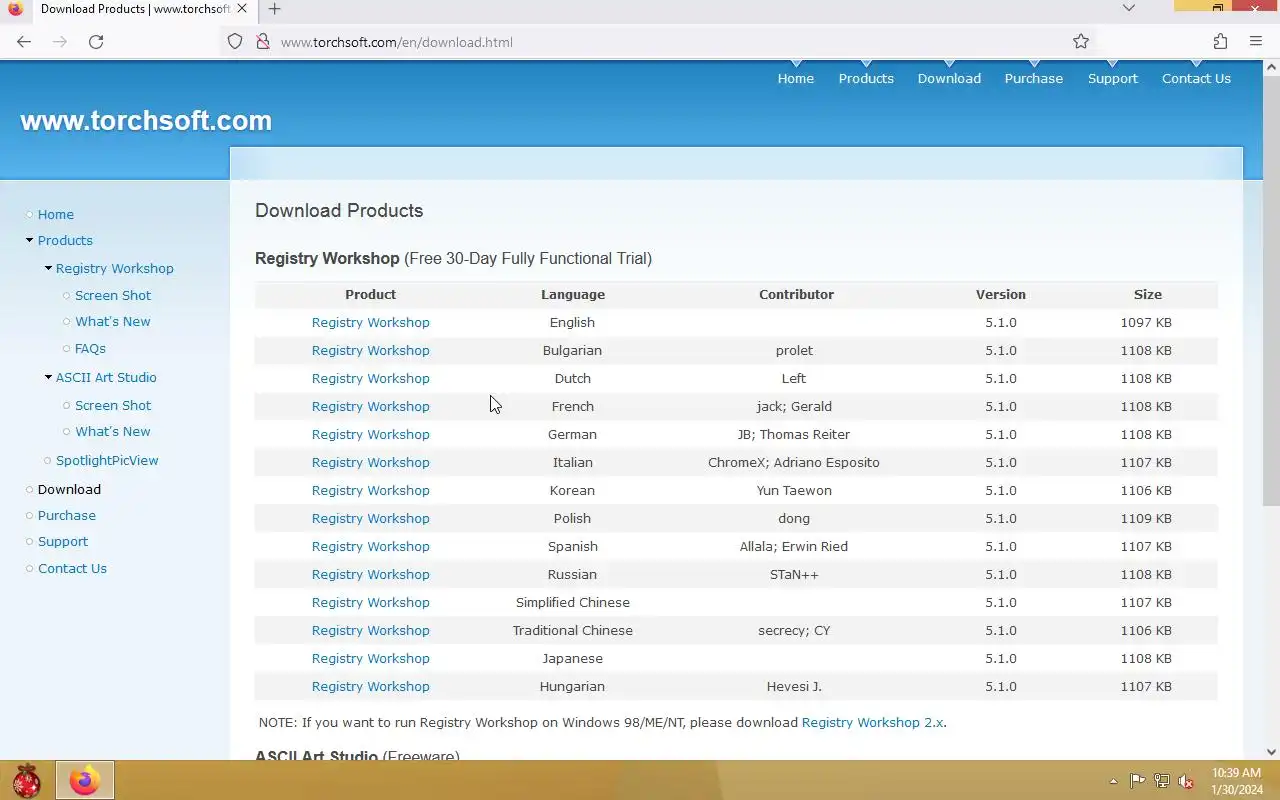Click Contact Us in the left sidebar
This screenshot has width=1280, height=800.
[x=72, y=568]
